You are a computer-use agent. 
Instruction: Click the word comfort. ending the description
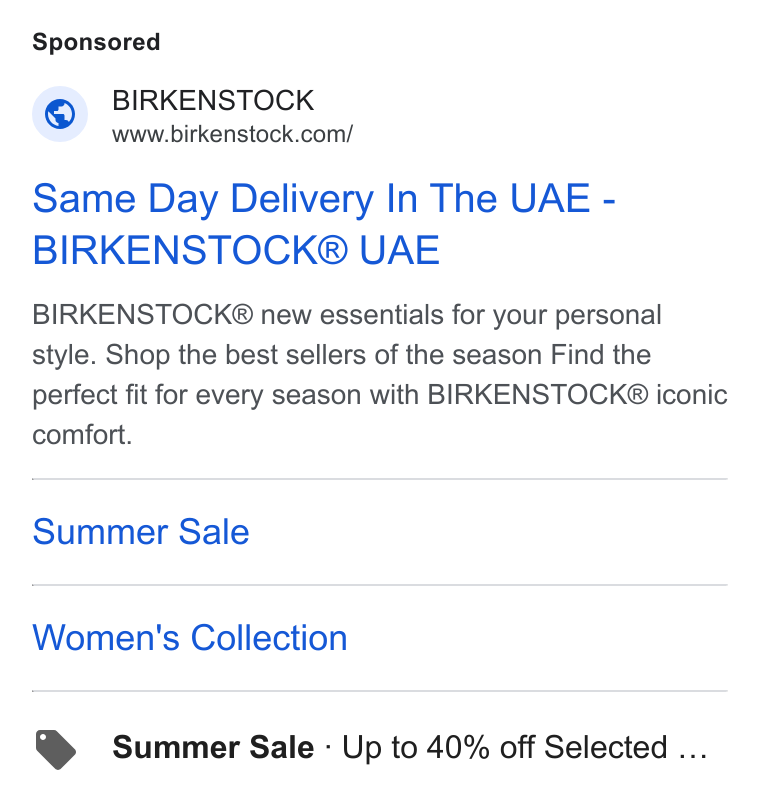coord(82,435)
